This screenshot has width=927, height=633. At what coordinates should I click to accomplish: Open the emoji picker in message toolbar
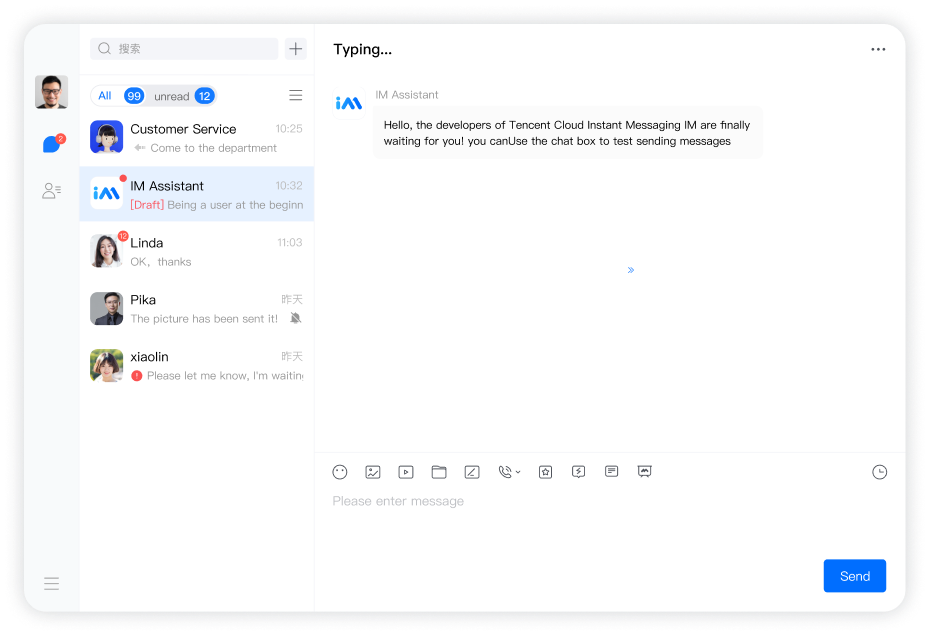[340, 472]
